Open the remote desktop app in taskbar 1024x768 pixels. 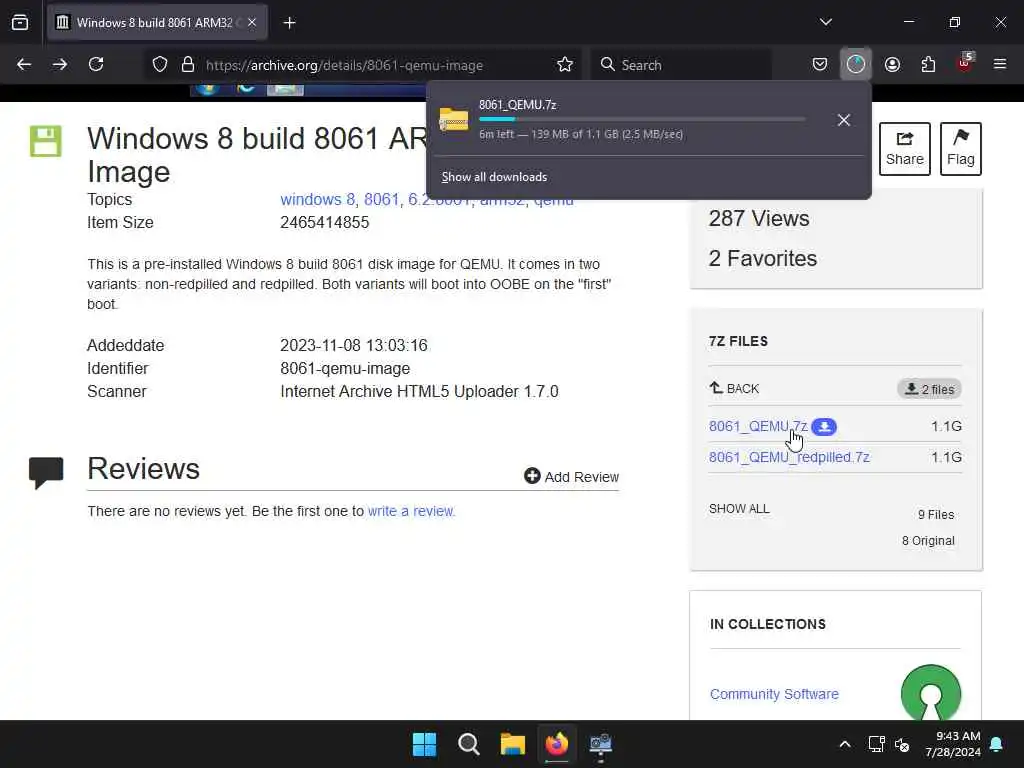(x=600, y=744)
